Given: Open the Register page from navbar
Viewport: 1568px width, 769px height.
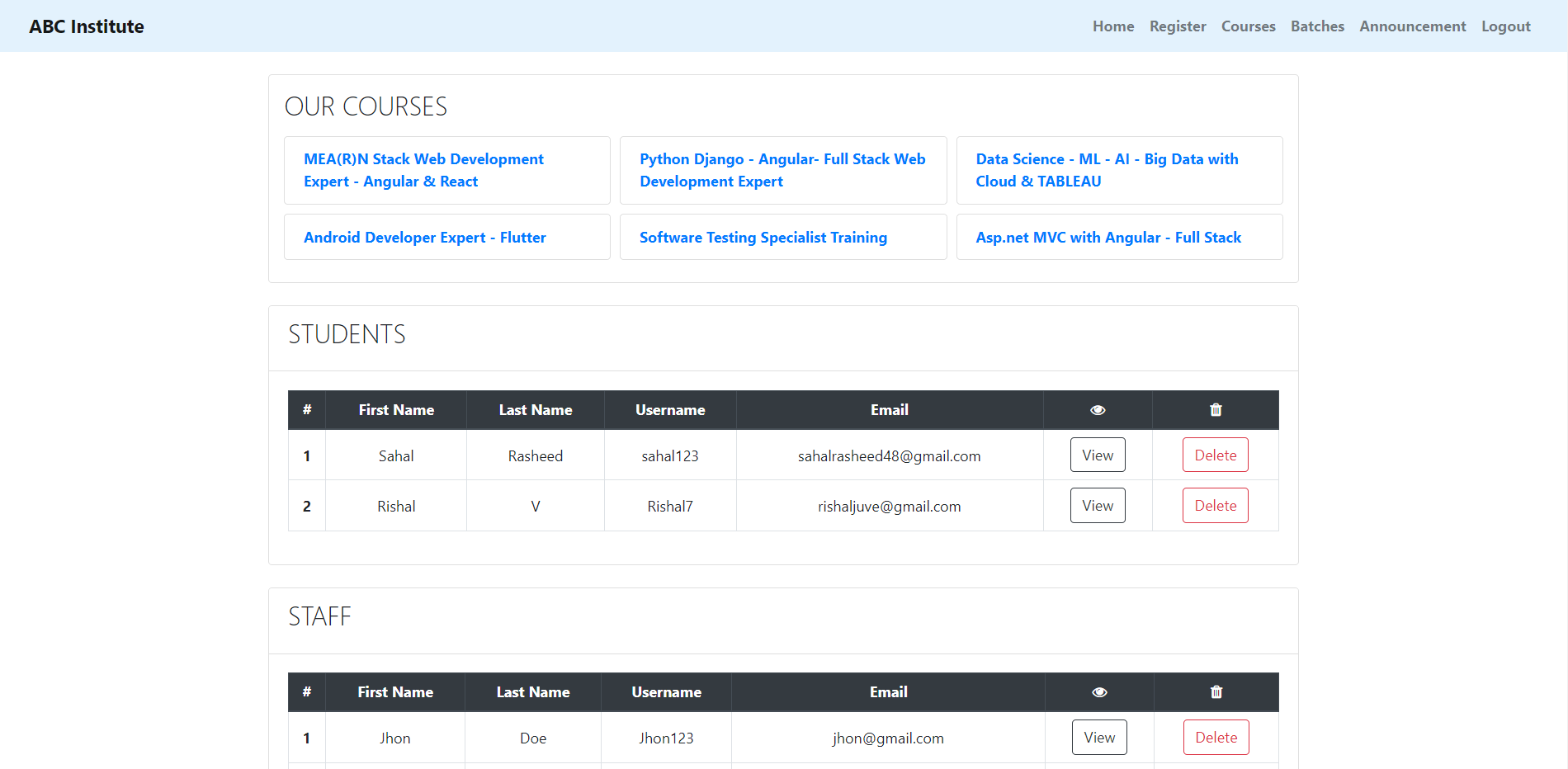Looking at the screenshot, I should pyautogui.click(x=1178, y=26).
